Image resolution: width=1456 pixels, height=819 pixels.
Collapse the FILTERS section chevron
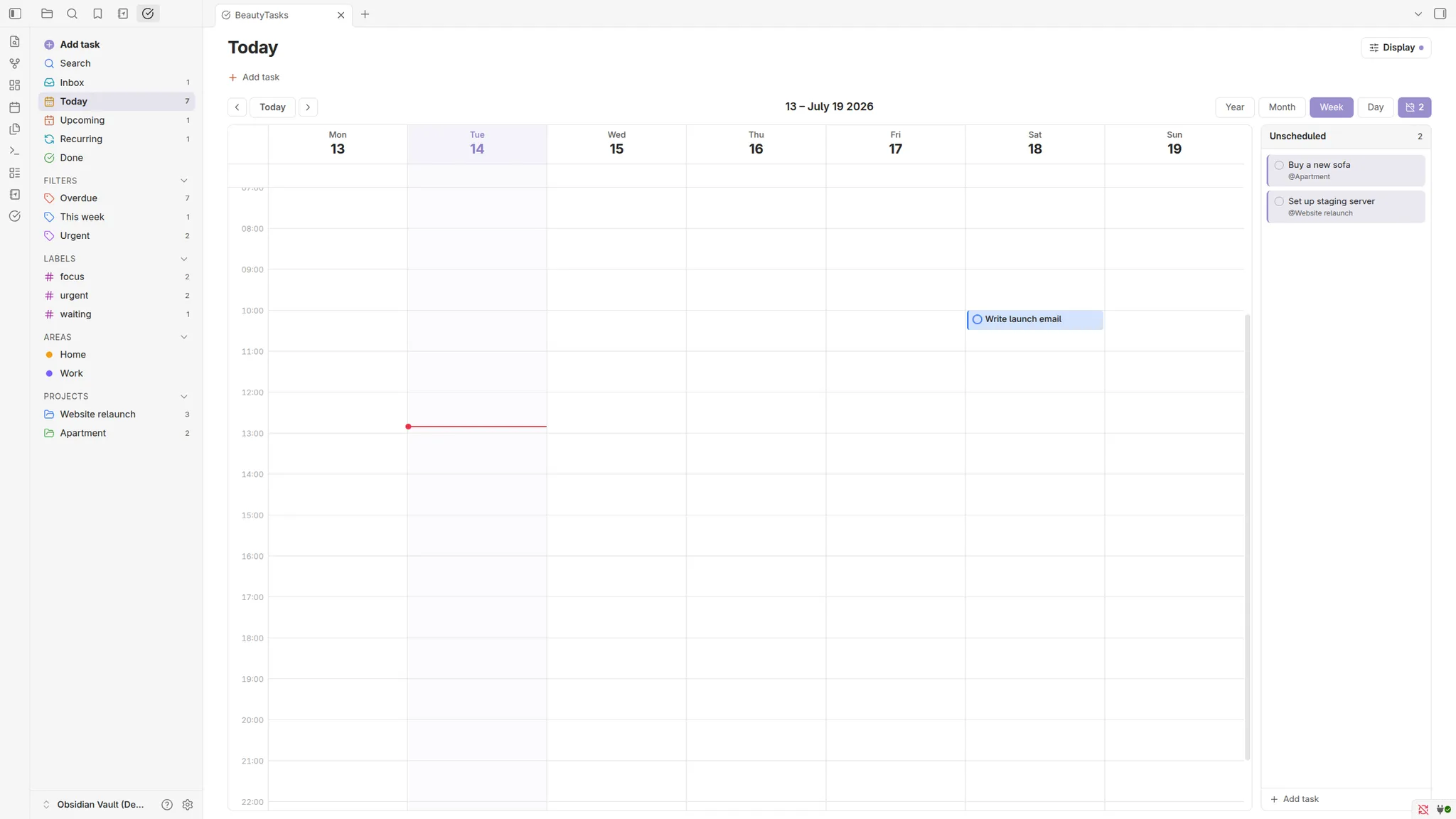(184, 181)
